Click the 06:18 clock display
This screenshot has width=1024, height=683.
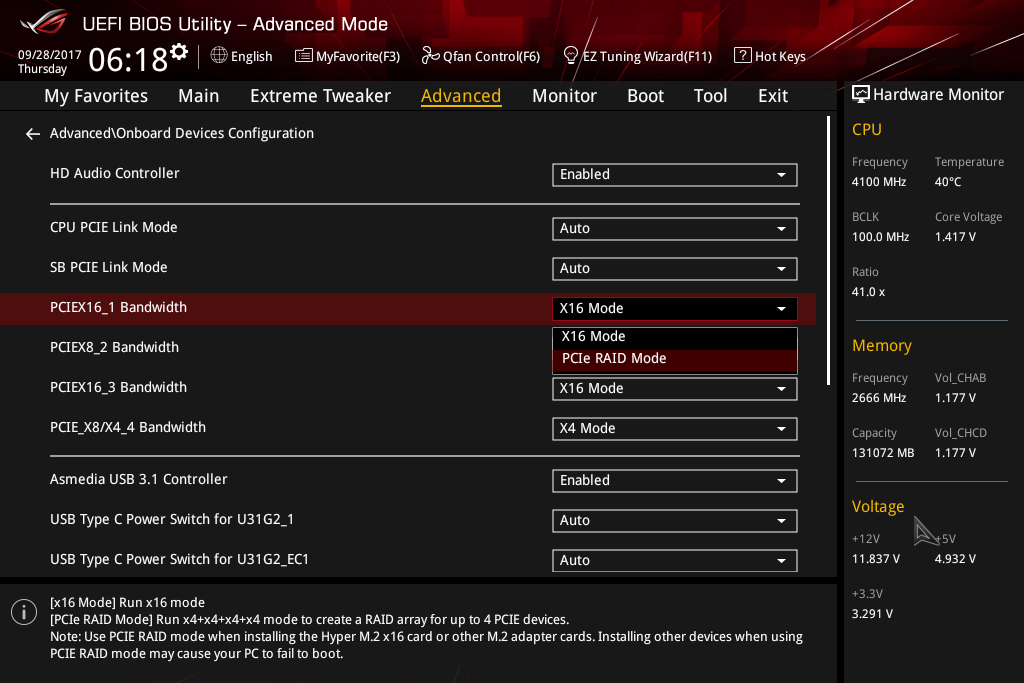[128, 60]
